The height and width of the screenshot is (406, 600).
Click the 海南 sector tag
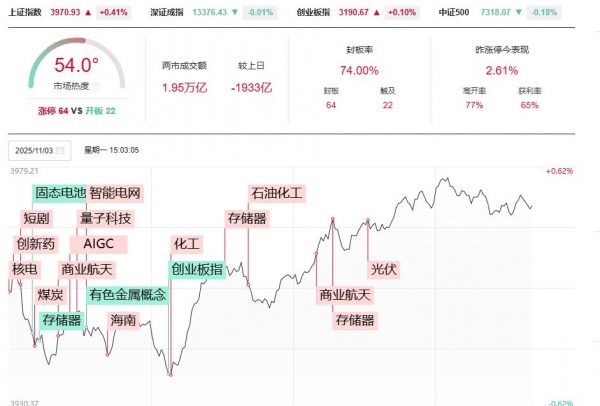pos(123,321)
